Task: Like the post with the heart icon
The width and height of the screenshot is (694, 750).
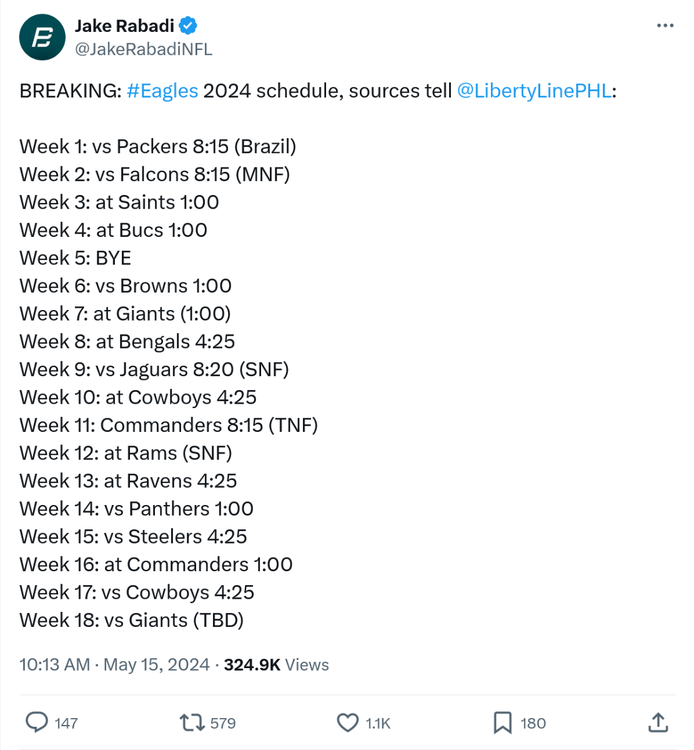Action: point(347,722)
